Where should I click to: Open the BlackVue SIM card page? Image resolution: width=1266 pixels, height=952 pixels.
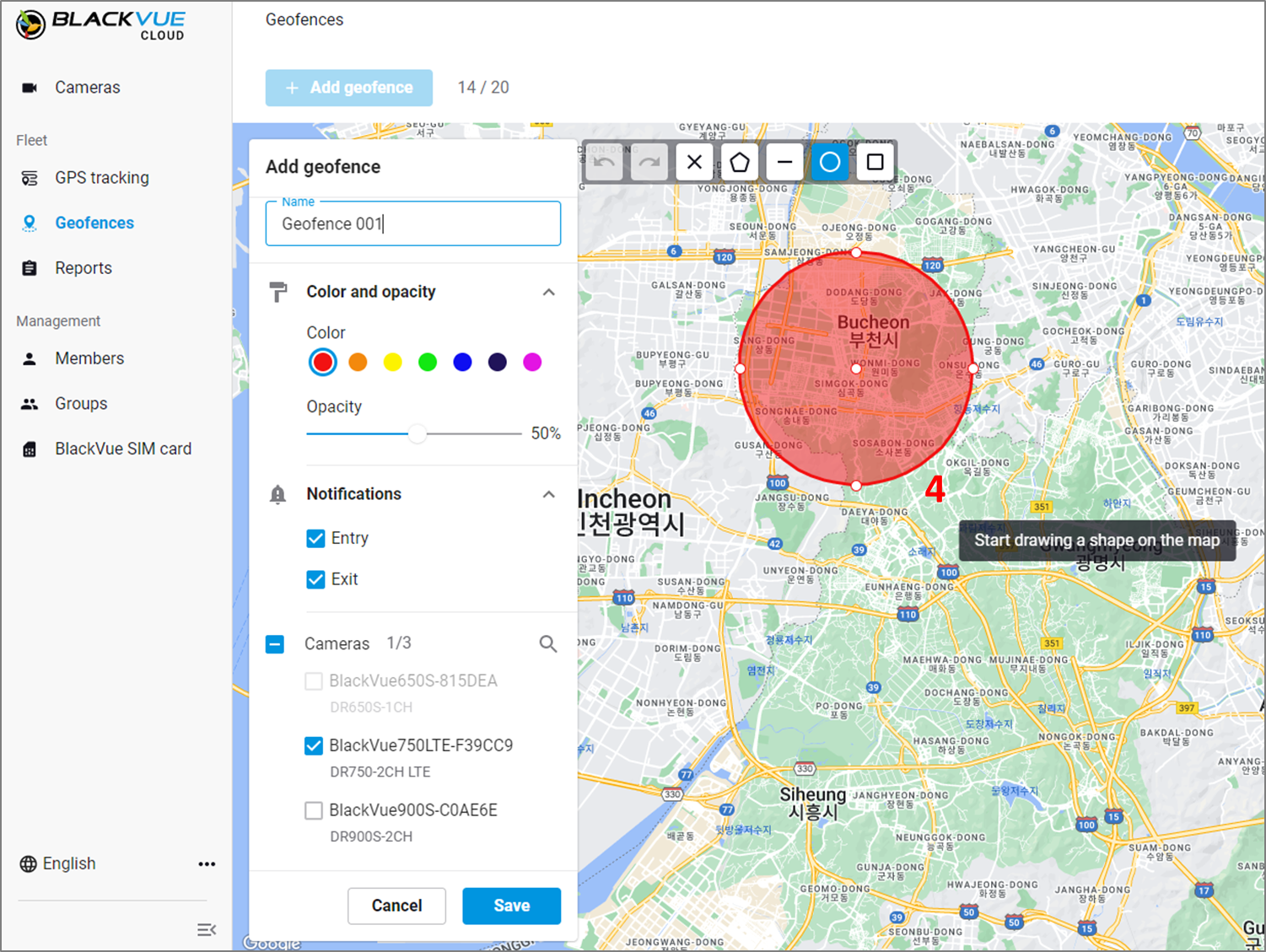tap(123, 449)
